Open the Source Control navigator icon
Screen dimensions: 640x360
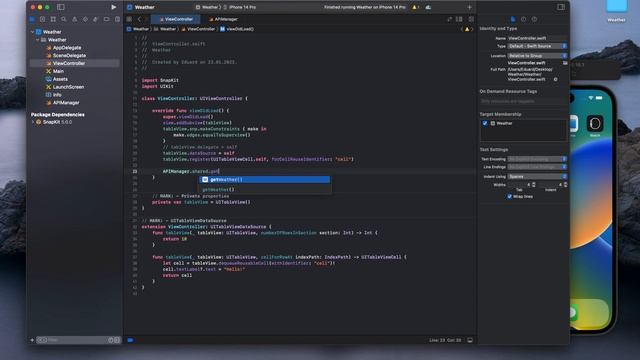click(x=42, y=19)
